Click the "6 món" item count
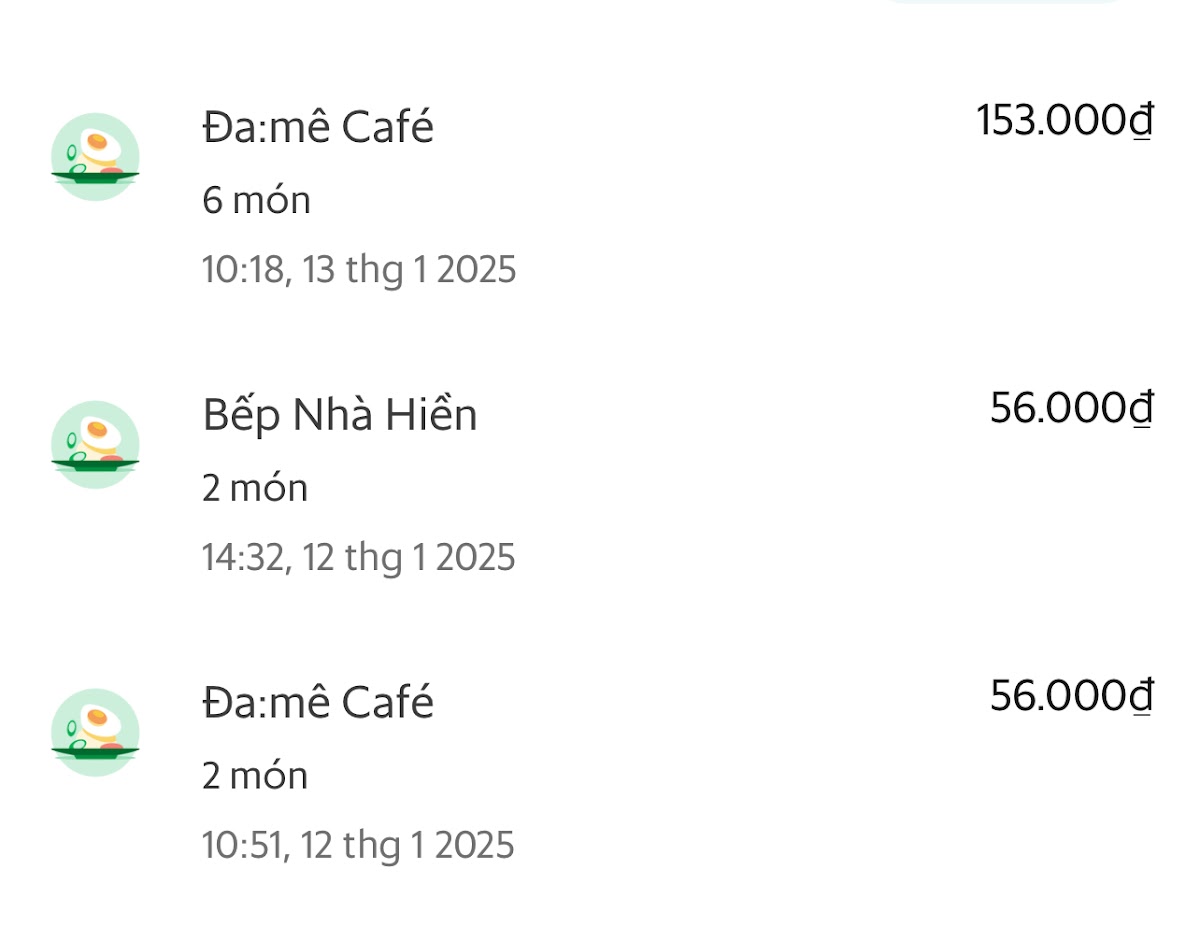 256,201
